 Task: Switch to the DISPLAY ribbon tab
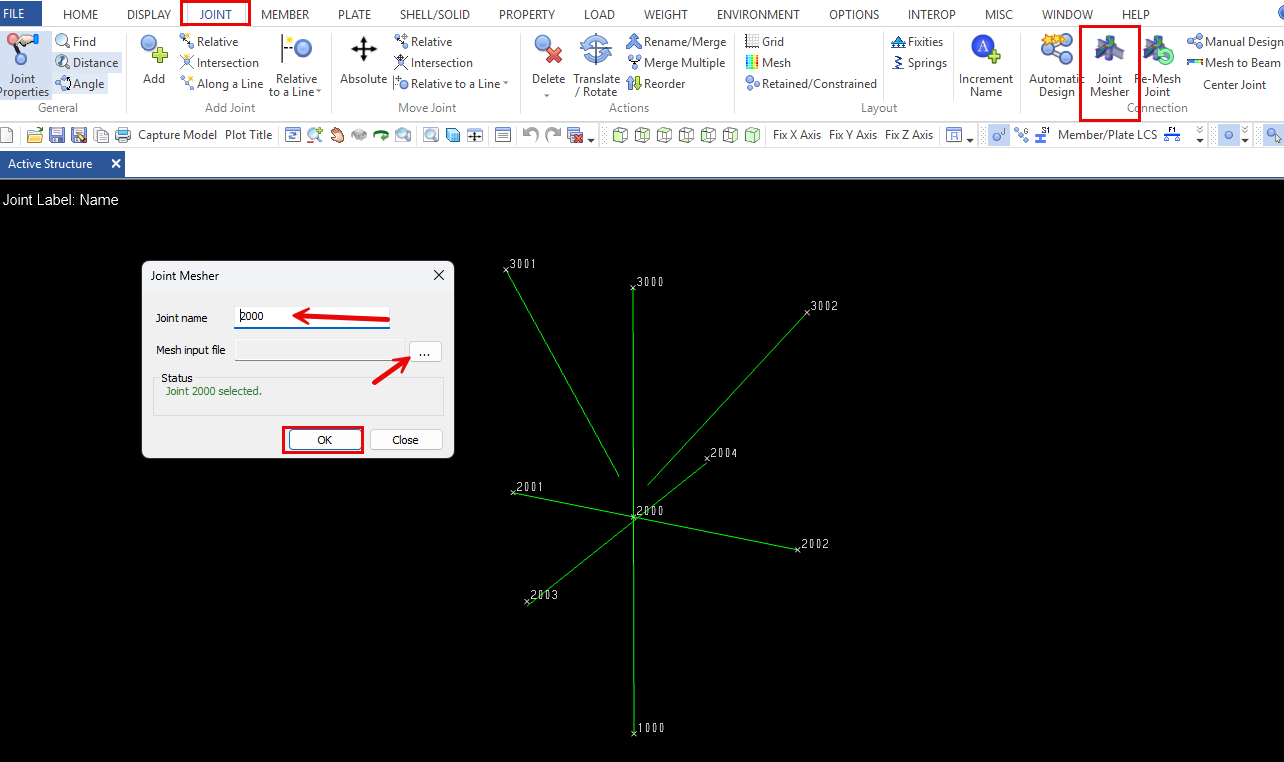149,15
